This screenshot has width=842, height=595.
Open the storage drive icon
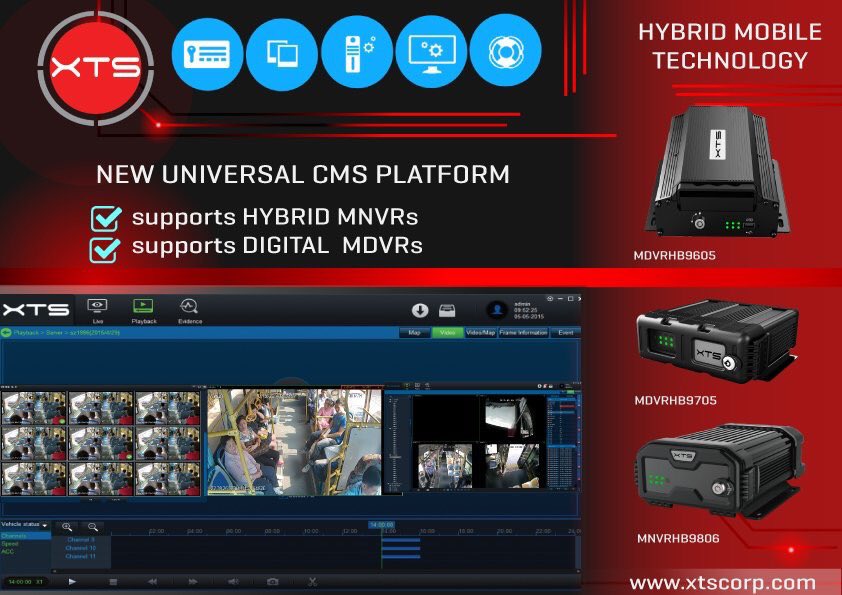tap(447, 310)
